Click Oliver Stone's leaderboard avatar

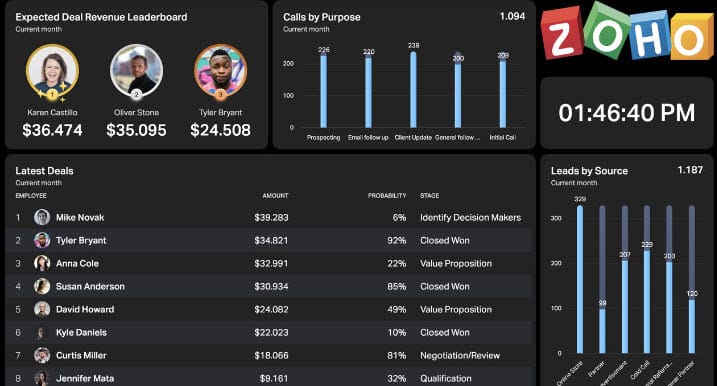coord(136,70)
